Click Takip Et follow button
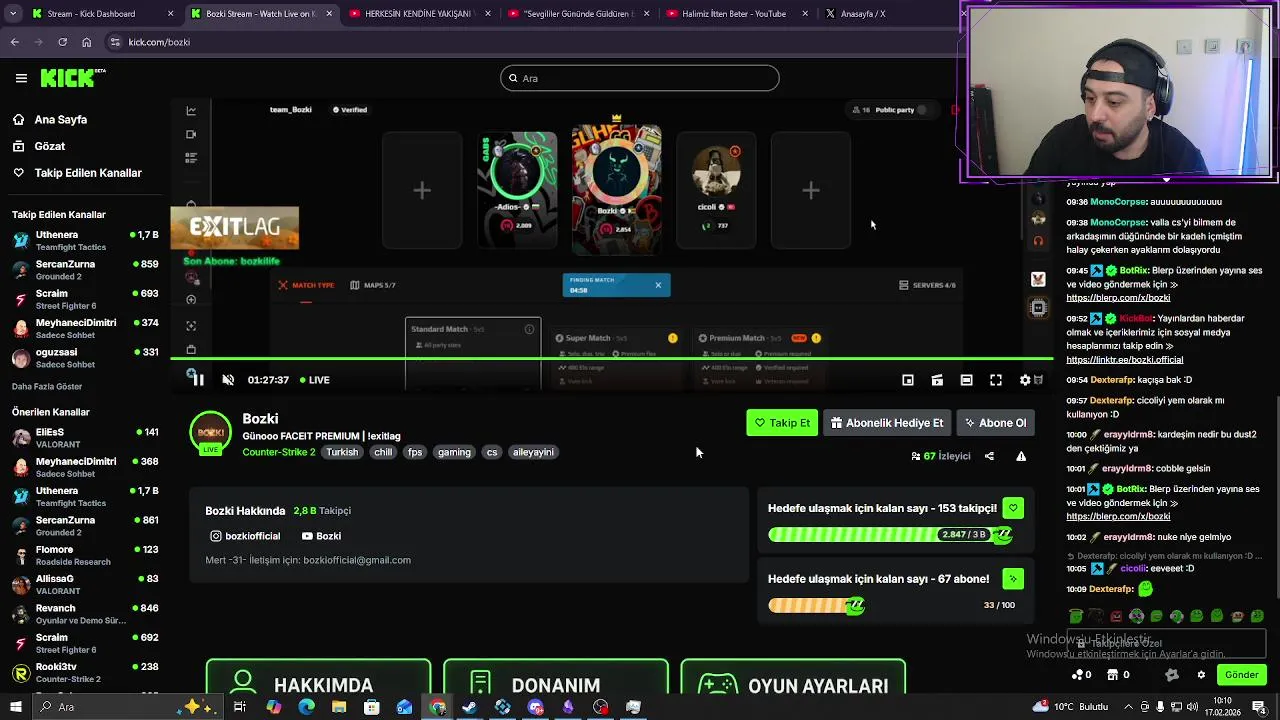 (x=782, y=423)
